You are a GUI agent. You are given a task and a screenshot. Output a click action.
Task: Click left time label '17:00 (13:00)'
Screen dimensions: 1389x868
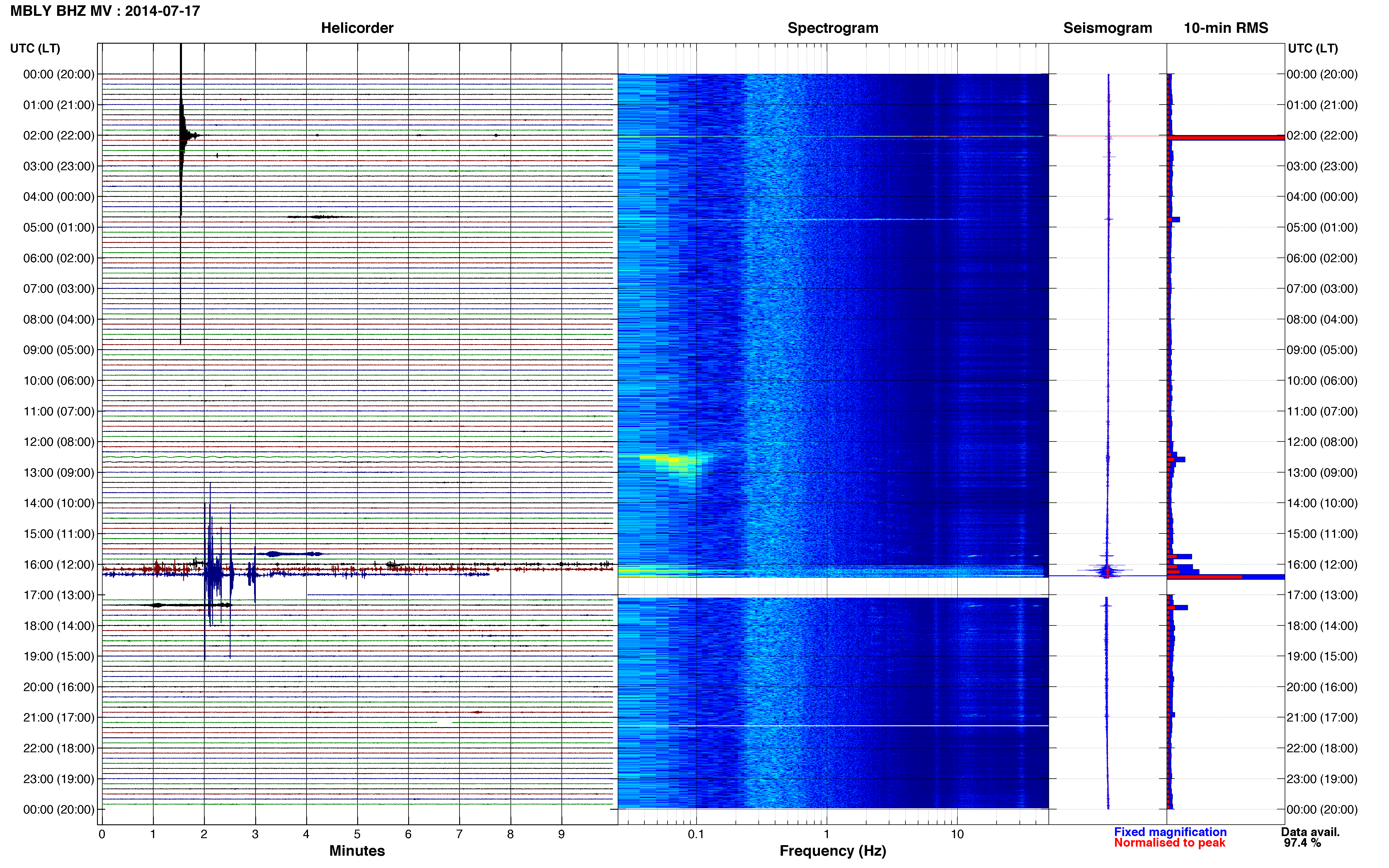point(59,595)
